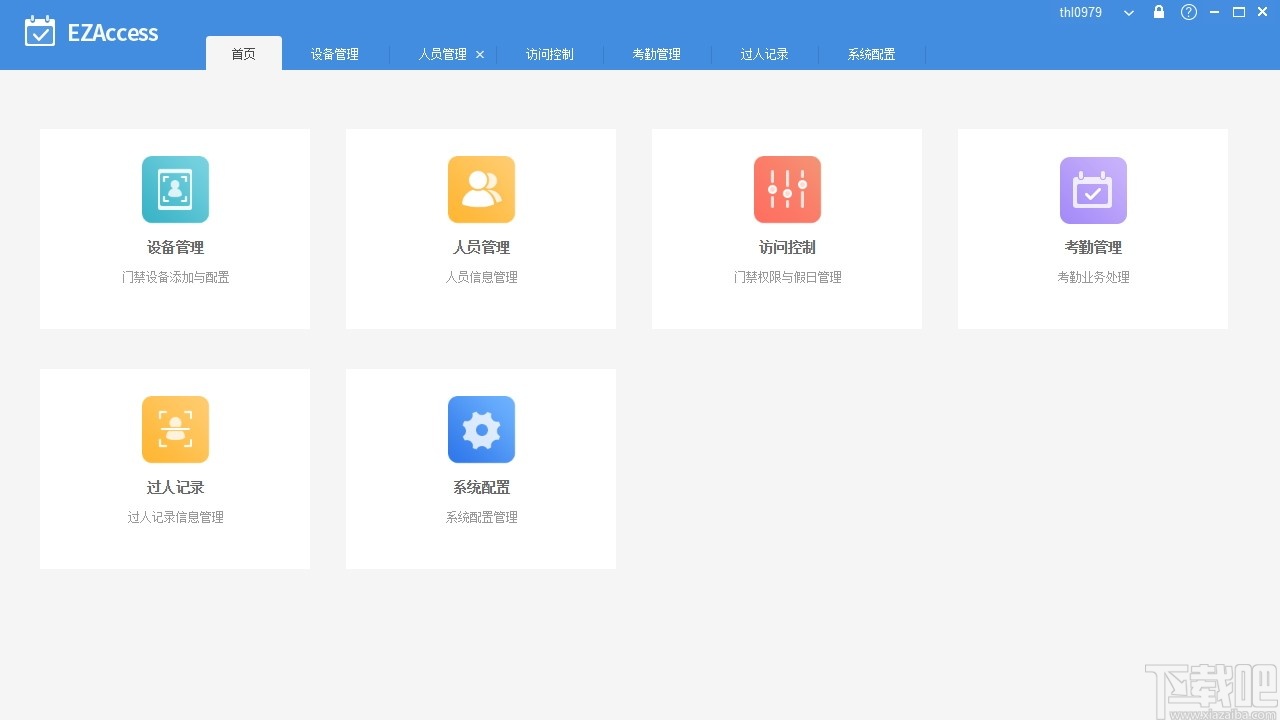Switch to the 首页 tab

243,54
